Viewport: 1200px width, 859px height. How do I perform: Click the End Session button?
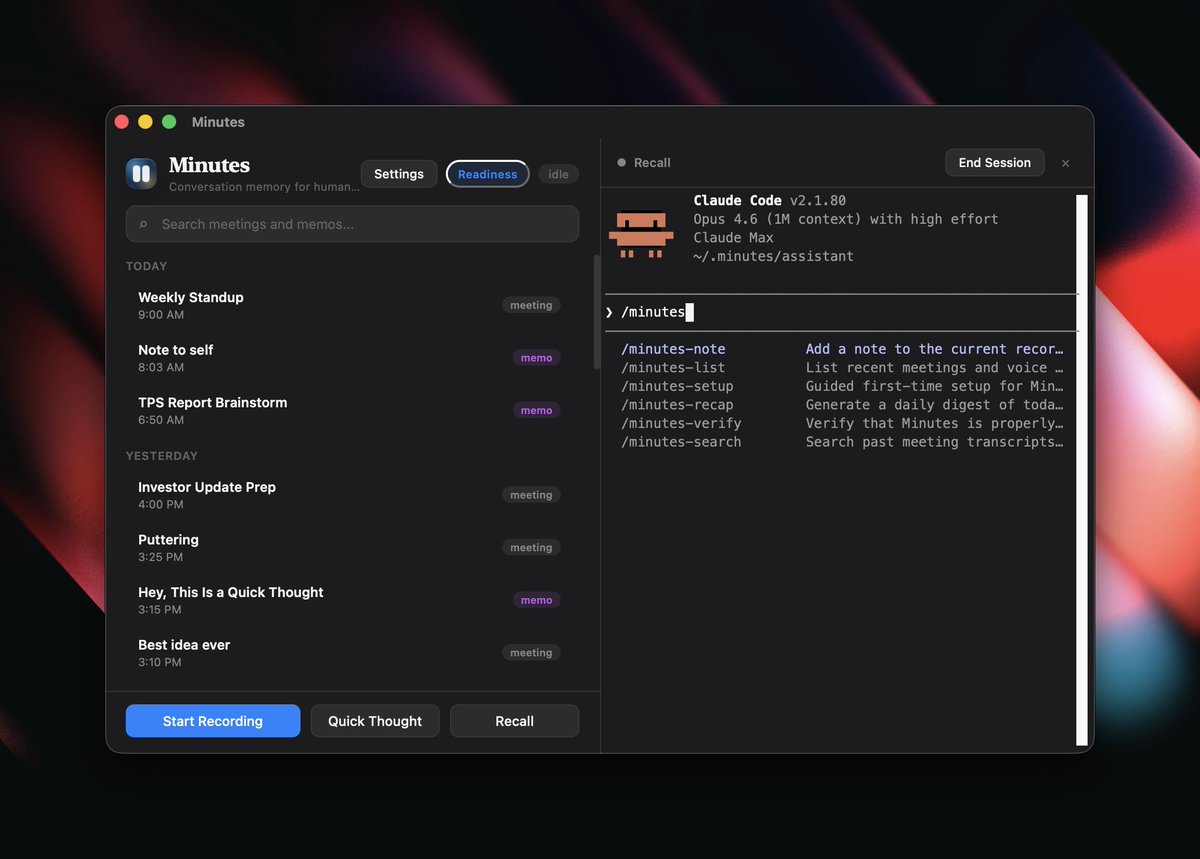pyautogui.click(x=994, y=163)
